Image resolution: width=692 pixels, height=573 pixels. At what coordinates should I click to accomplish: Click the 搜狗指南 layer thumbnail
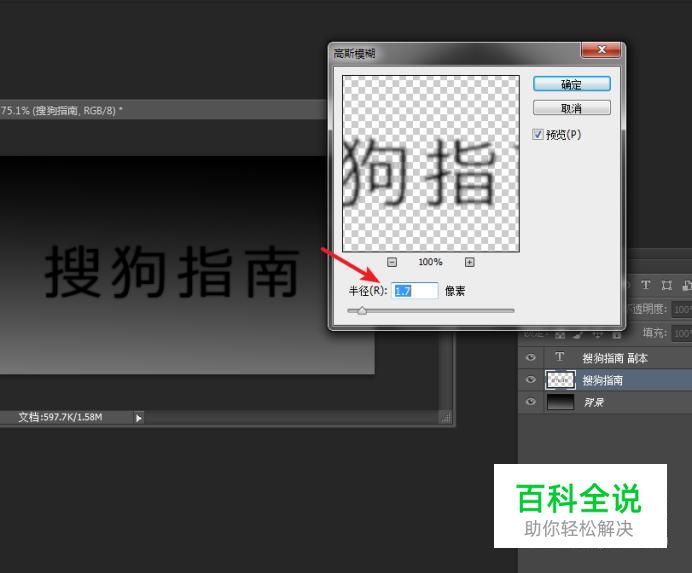pos(560,380)
